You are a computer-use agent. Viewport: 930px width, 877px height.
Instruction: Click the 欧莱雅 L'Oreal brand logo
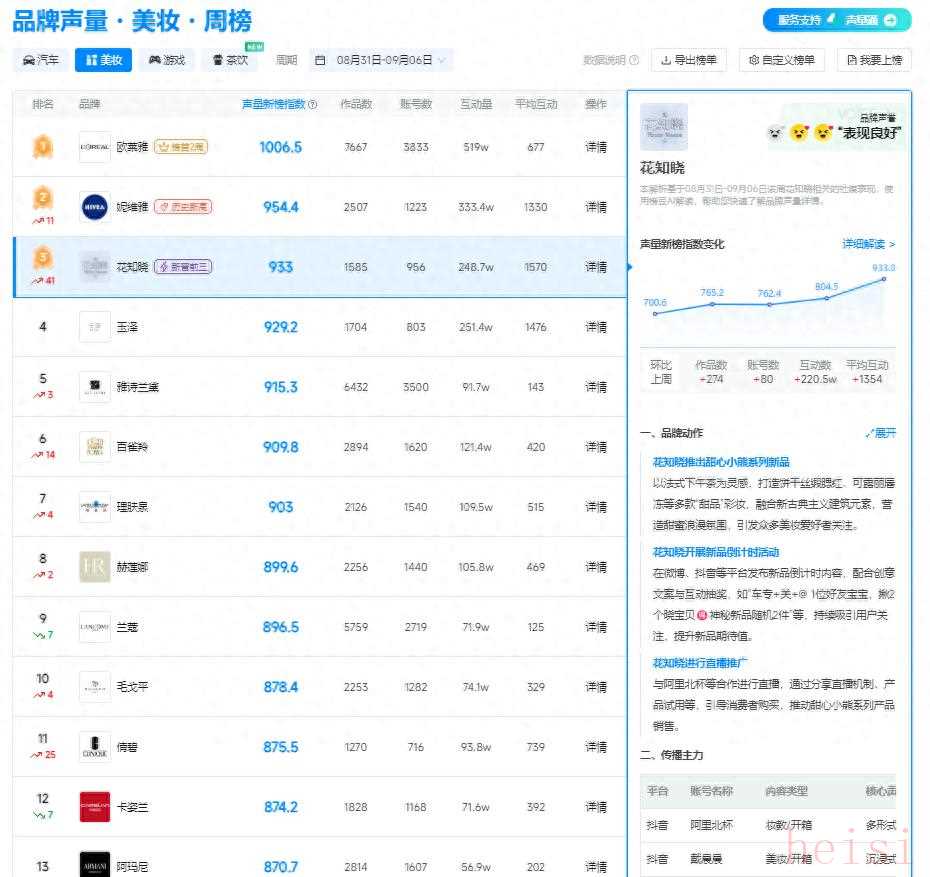(x=94, y=147)
